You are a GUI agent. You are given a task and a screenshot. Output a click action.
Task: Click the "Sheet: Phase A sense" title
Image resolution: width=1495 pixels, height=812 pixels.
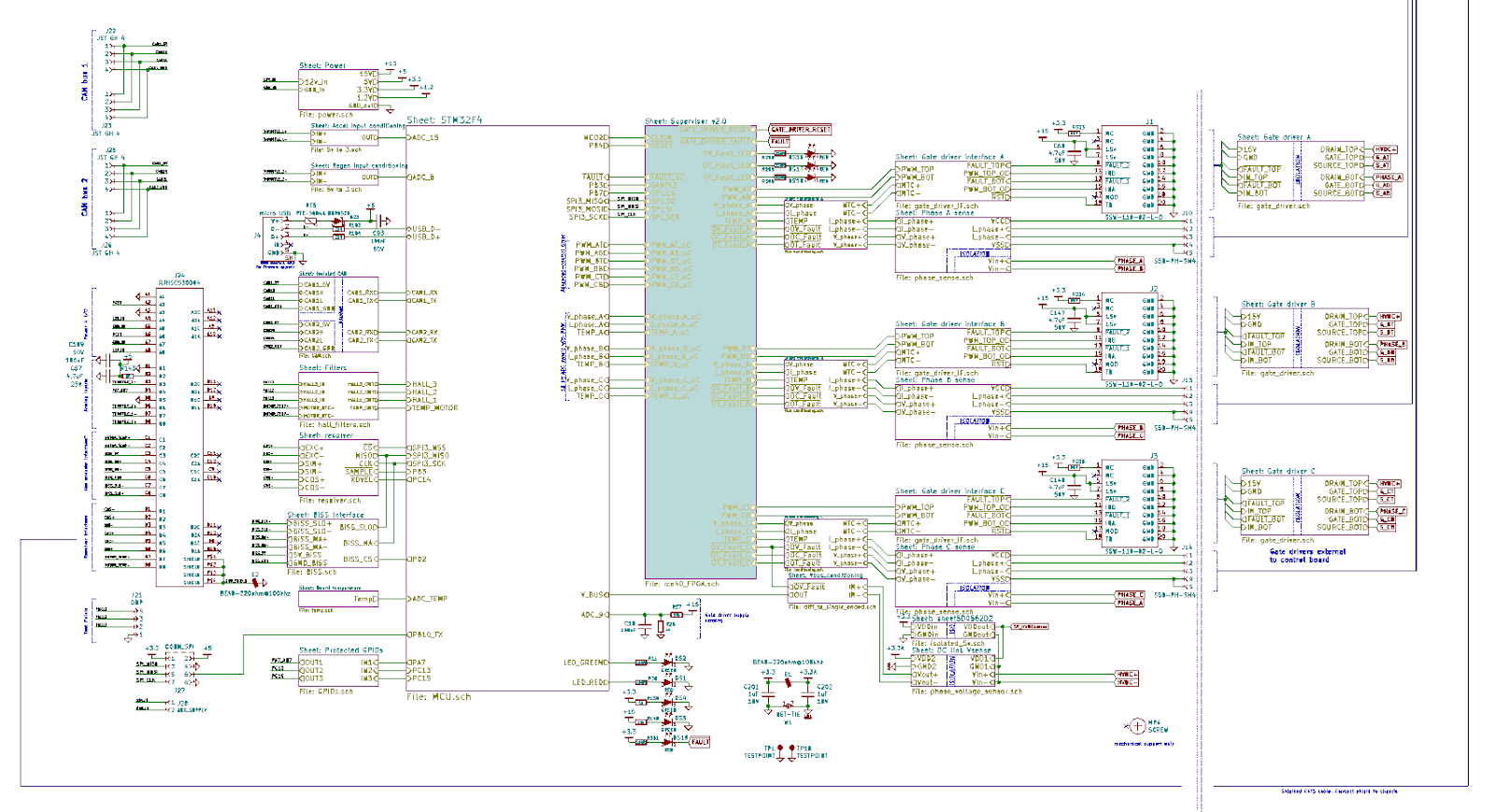point(934,213)
